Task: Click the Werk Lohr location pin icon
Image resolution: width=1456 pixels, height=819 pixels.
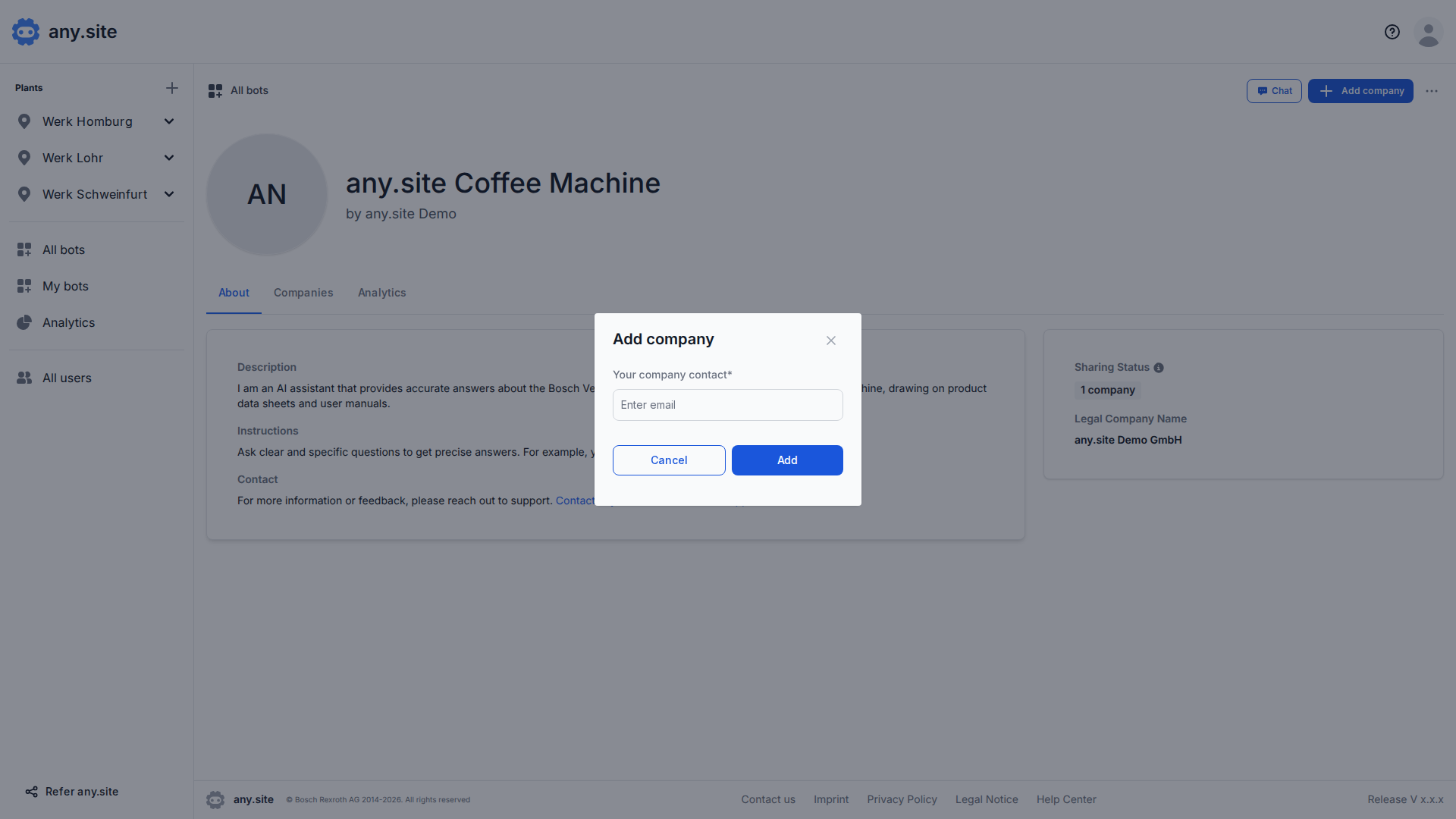Action: pyautogui.click(x=24, y=158)
